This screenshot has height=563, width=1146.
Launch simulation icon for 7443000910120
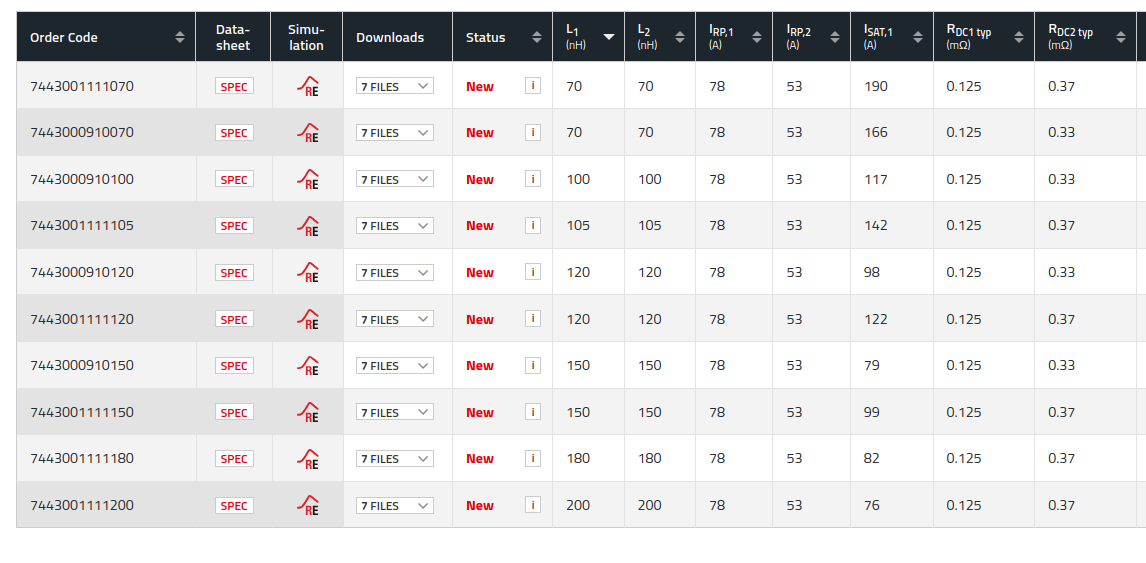click(308, 272)
